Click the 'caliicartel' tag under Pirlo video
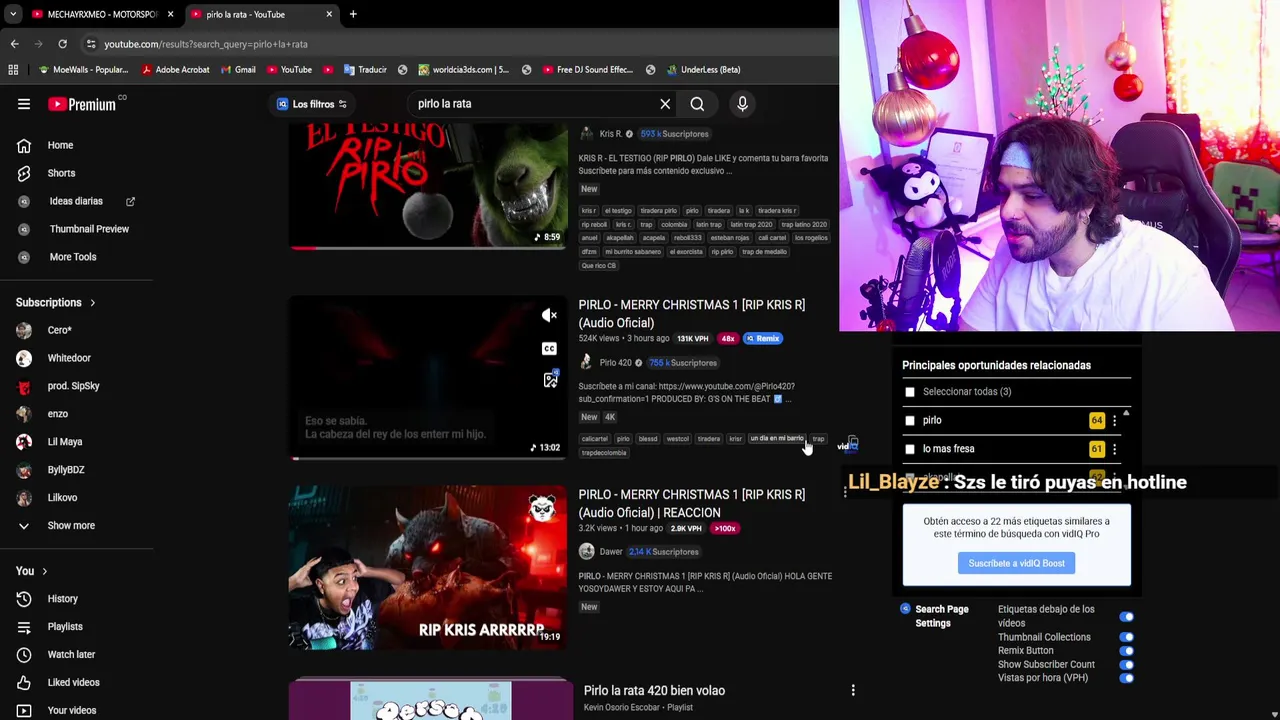 [594, 439]
